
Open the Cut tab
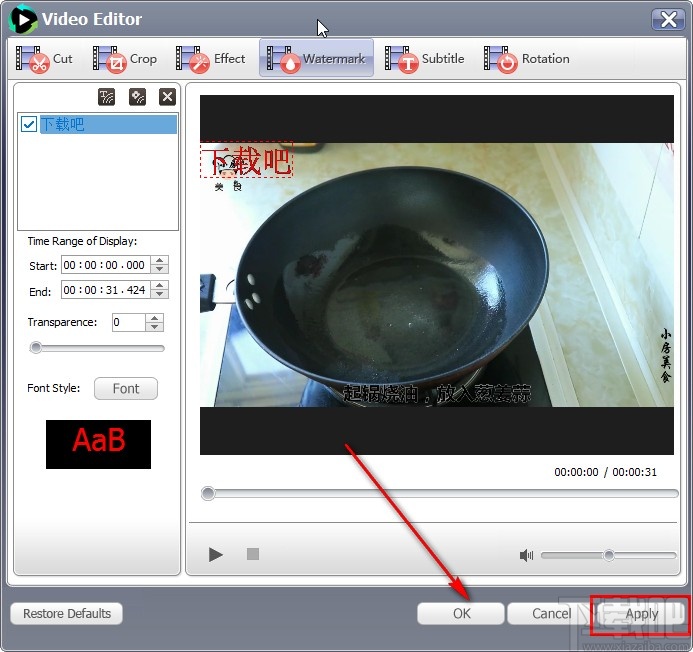44,59
